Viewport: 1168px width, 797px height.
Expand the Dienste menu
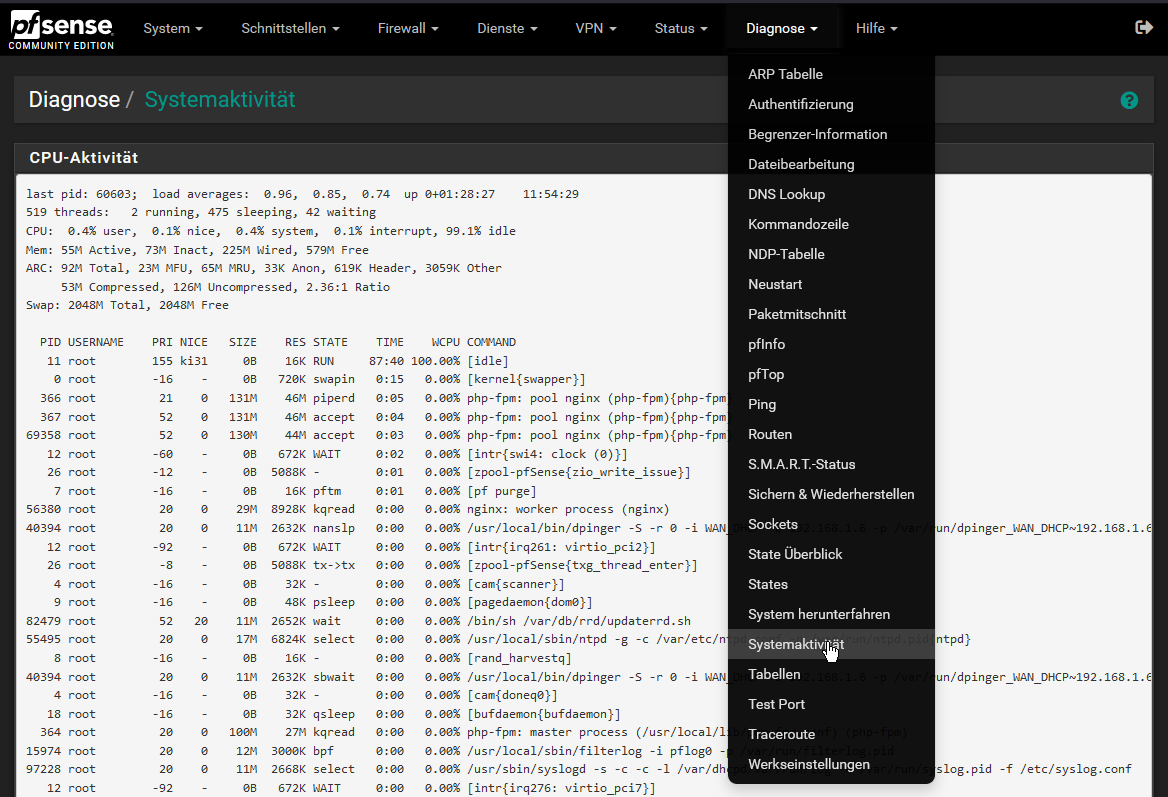507,28
